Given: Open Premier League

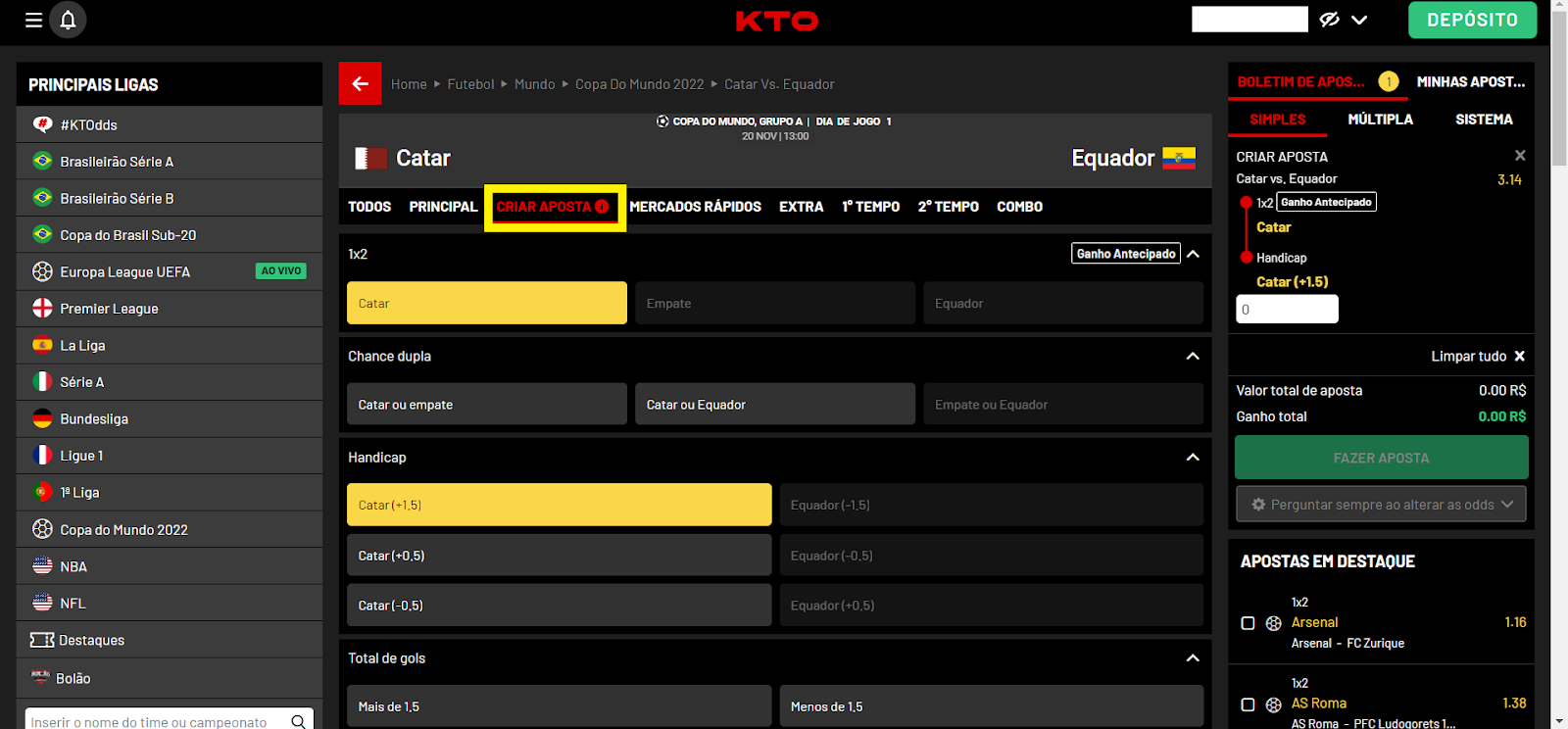Looking at the screenshot, I should [x=170, y=309].
